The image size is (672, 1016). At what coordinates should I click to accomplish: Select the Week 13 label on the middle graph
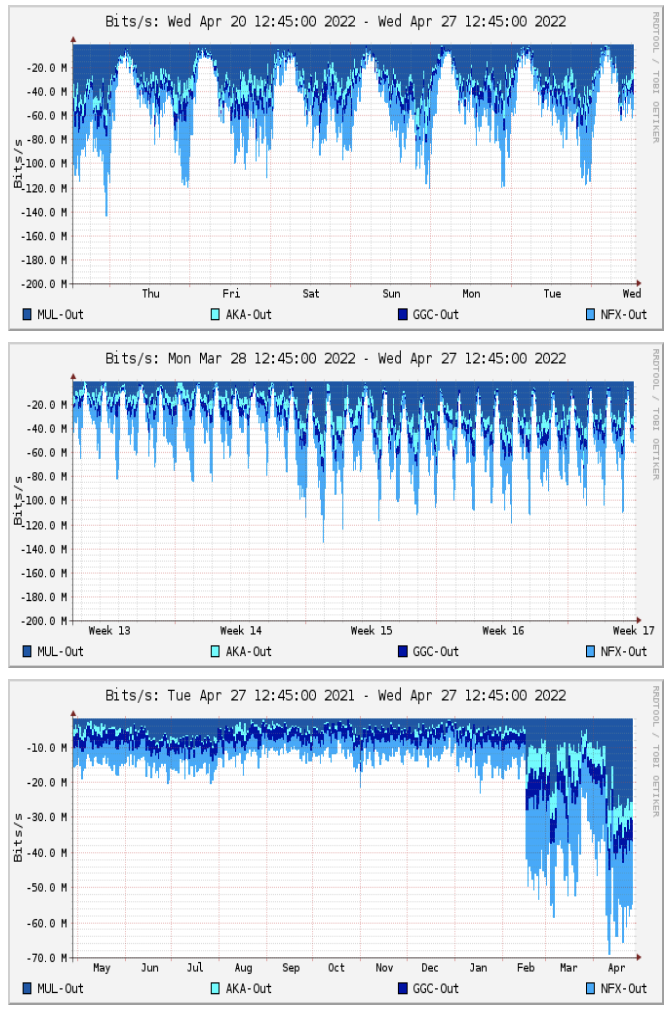coord(109,631)
